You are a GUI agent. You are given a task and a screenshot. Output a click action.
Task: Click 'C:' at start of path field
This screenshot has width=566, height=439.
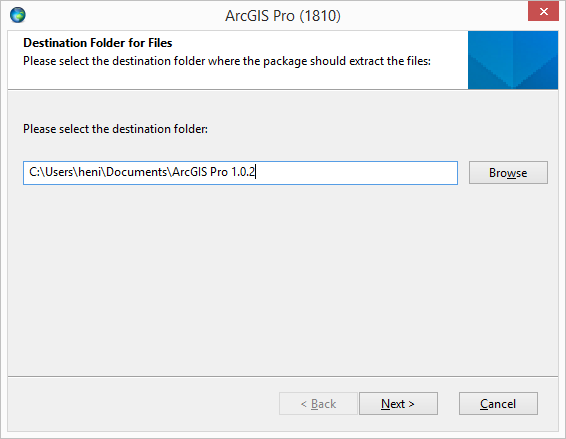click(x=34, y=172)
